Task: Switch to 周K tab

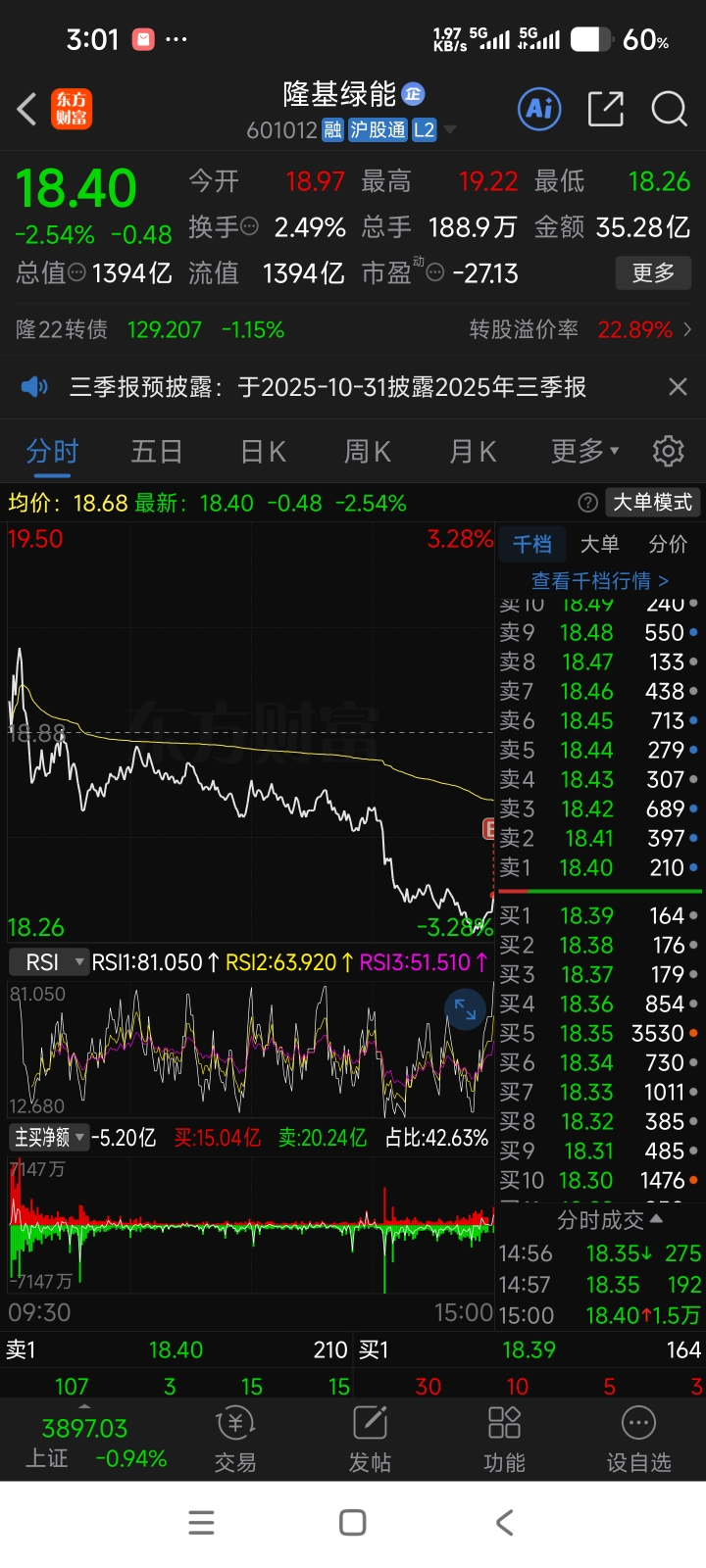Action: tap(368, 452)
